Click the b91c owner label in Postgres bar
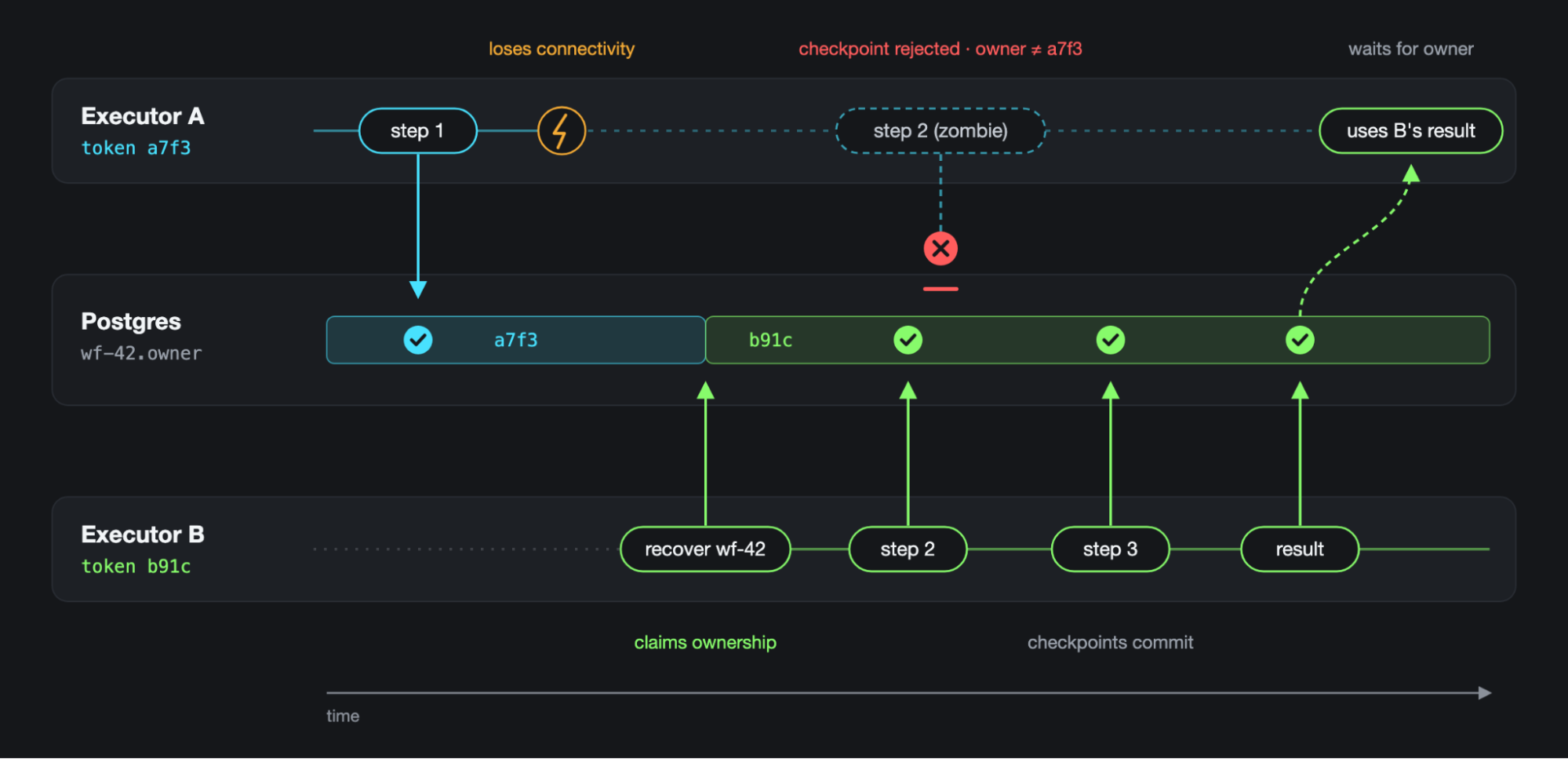1568x759 pixels. point(770,340)
